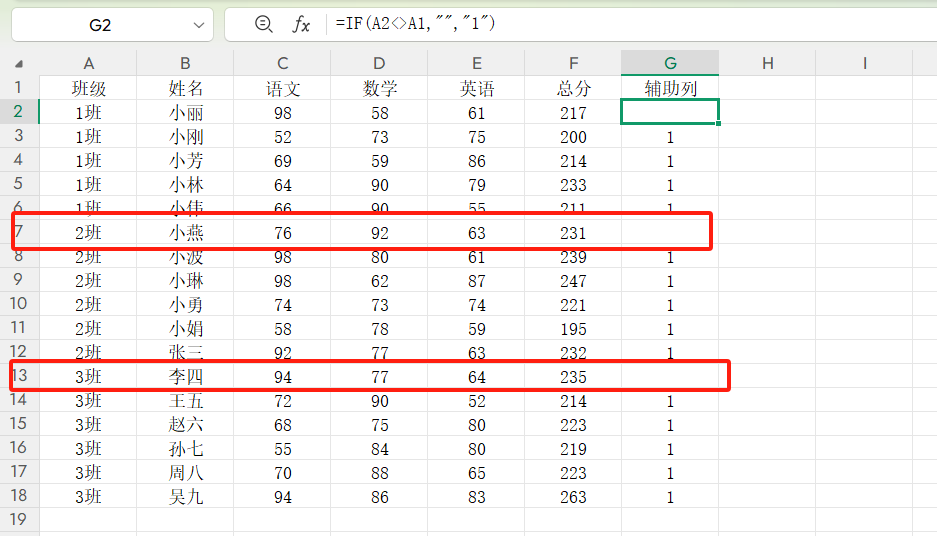Click total score 231 for 小燕
The image size is (937, 536).
573,232
